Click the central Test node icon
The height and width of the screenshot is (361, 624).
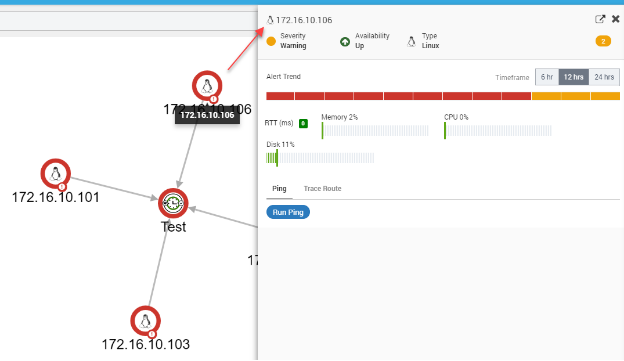173,203
